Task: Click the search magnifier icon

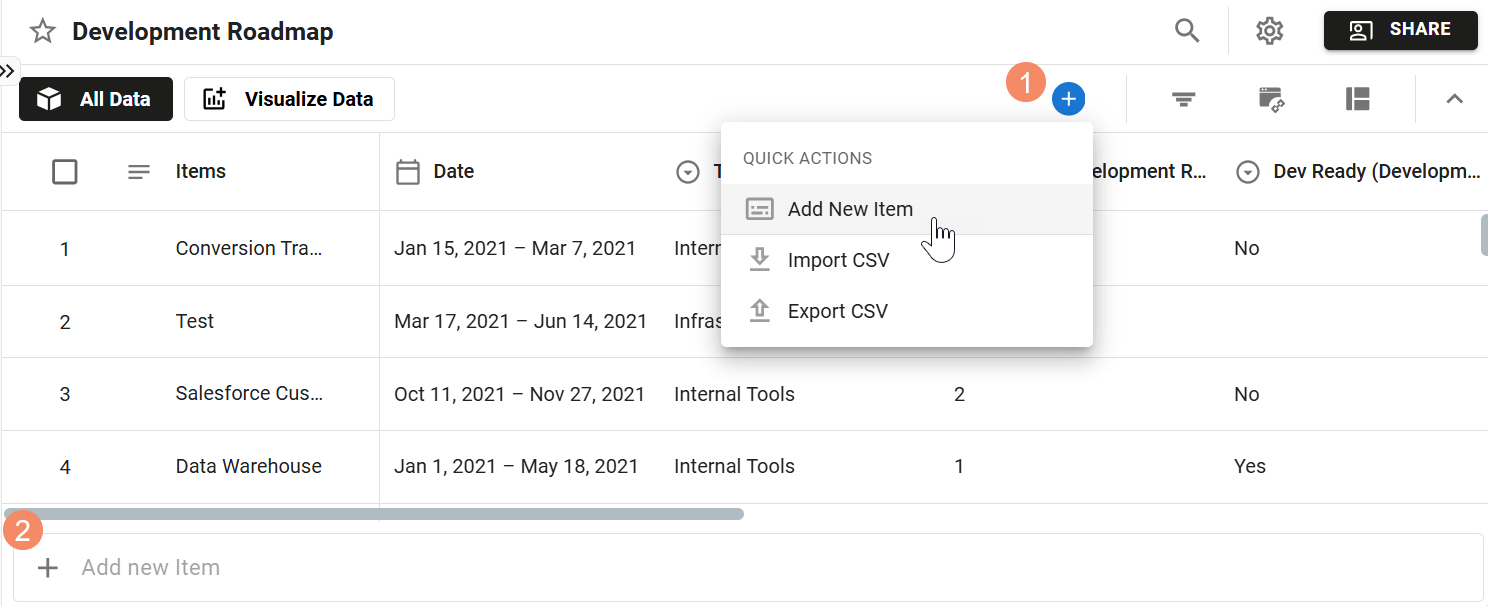Action: pos(1187,30)
